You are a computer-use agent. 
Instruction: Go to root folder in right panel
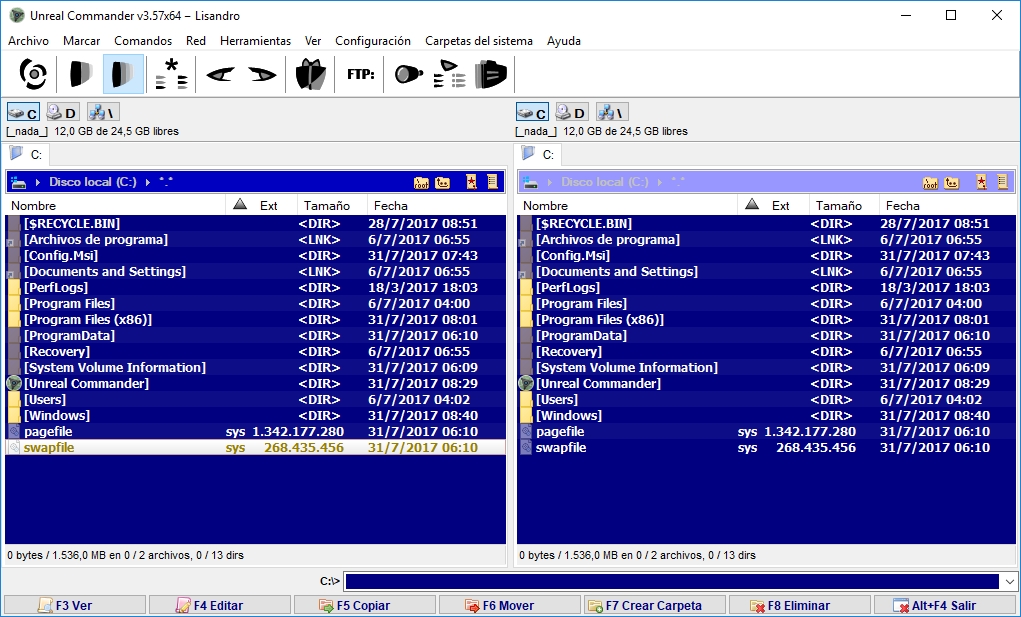pyautogui.click(x=930, y=182)
